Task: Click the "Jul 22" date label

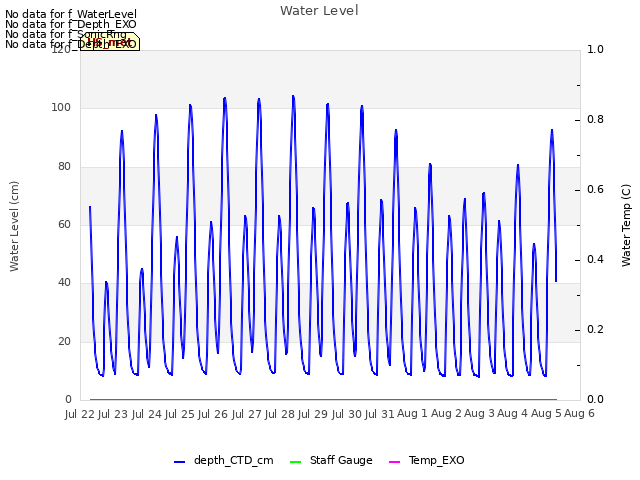Action: click(x=80, y=414)
